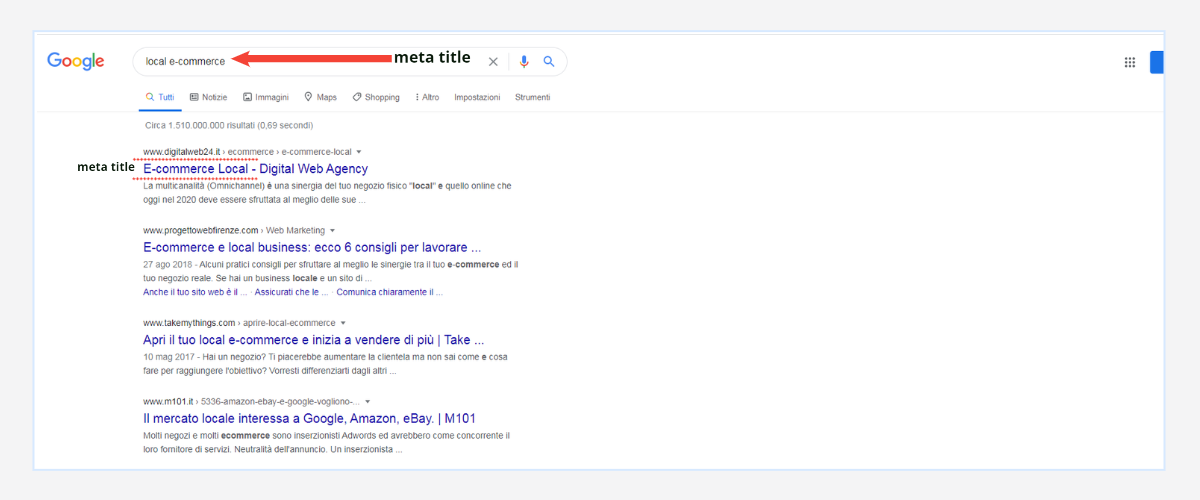Open Apri il tuo local e-commerce result
1200x500 pixels.
tap(314, 340)
